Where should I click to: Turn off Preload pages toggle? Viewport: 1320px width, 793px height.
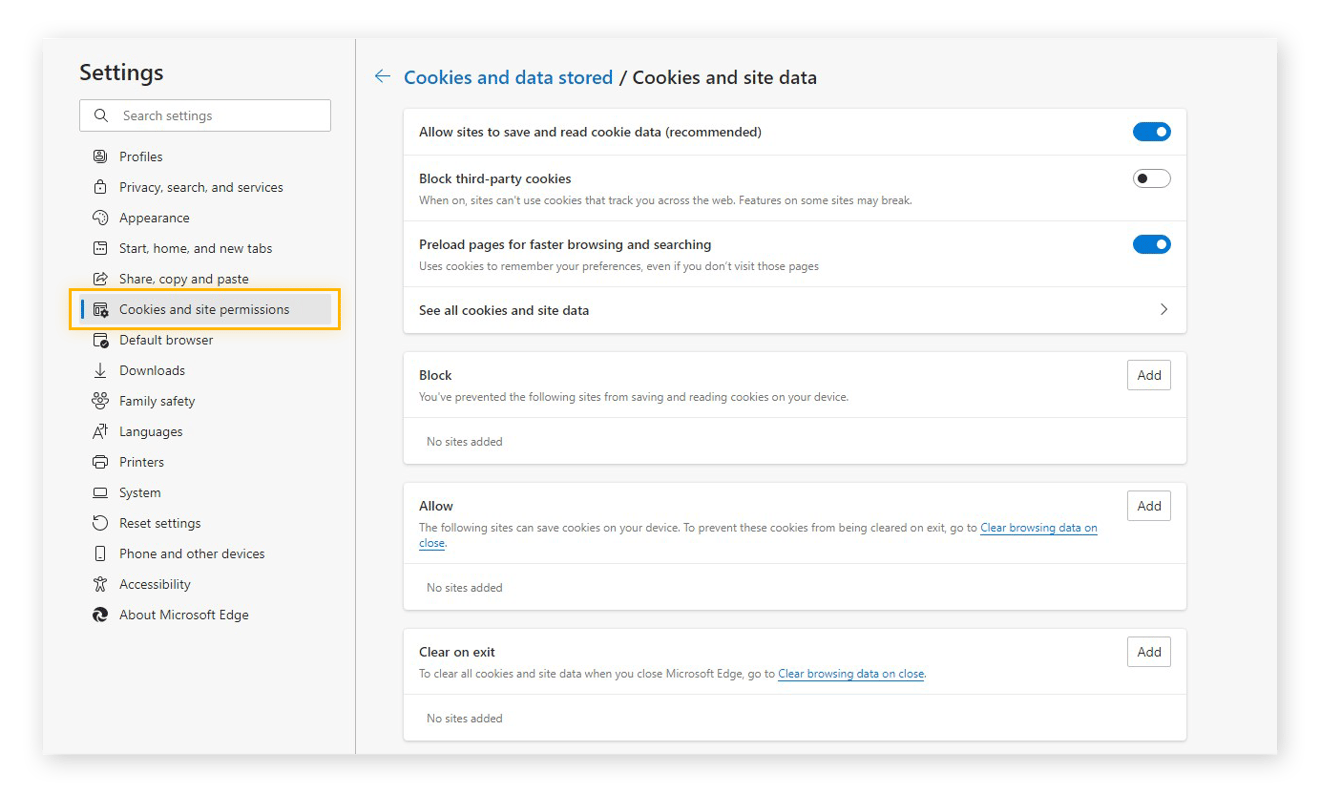(1151, 244)
